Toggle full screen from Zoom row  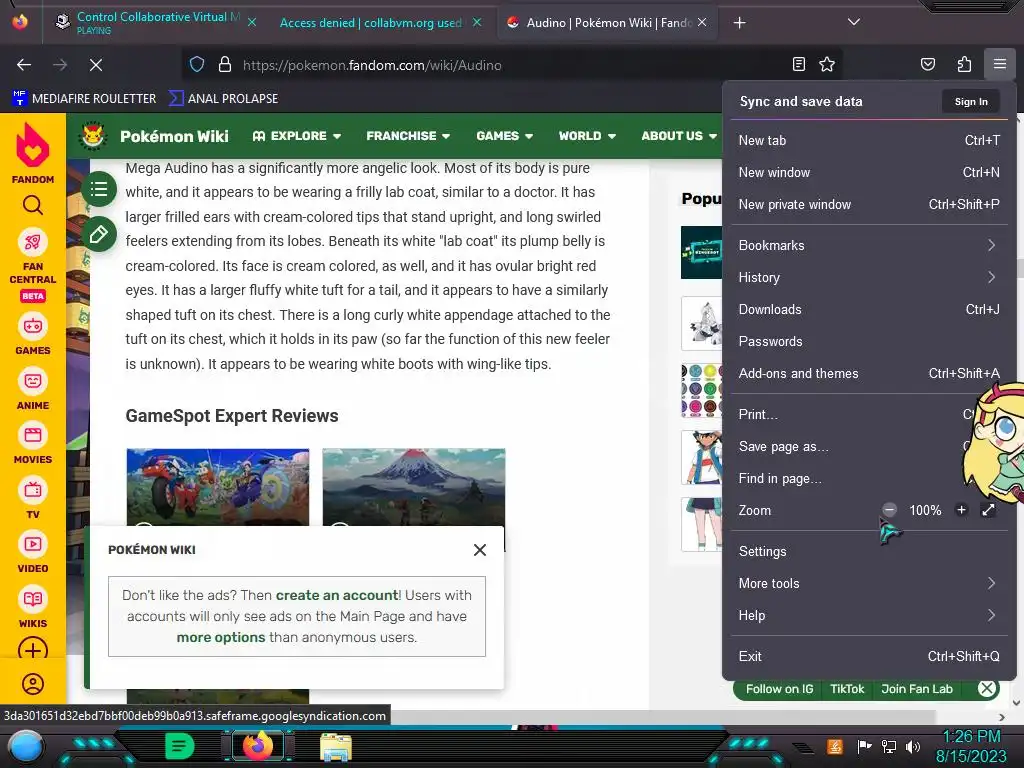(988, 510)
